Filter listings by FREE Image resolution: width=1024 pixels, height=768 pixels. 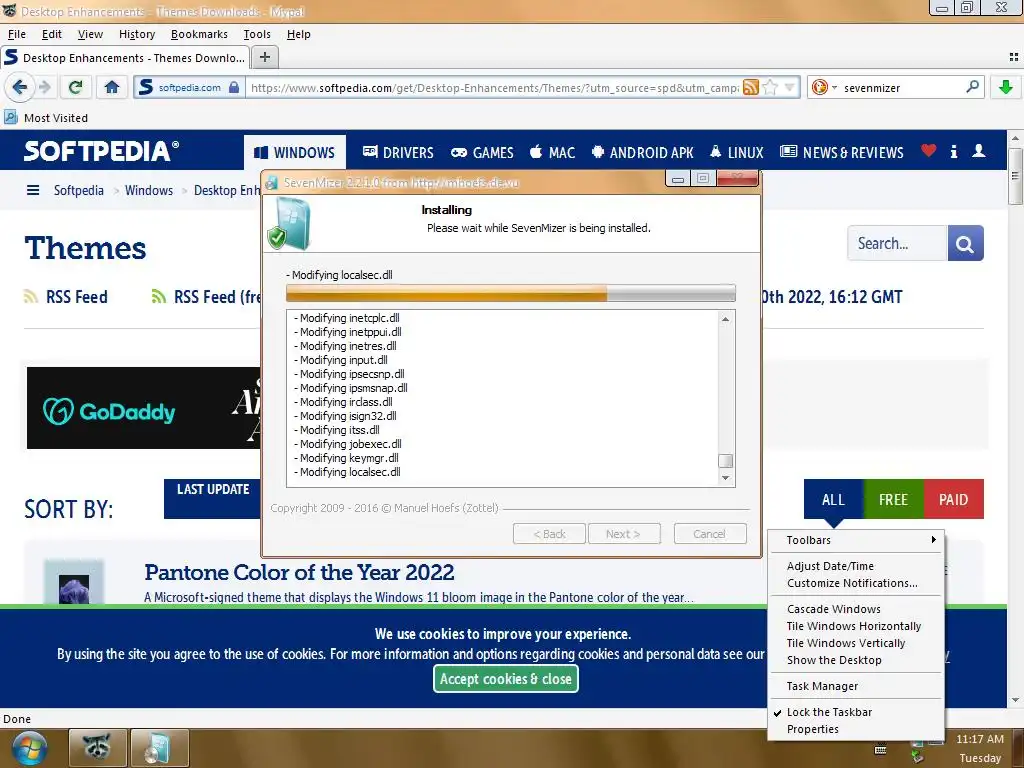click(x=893, y=499)
